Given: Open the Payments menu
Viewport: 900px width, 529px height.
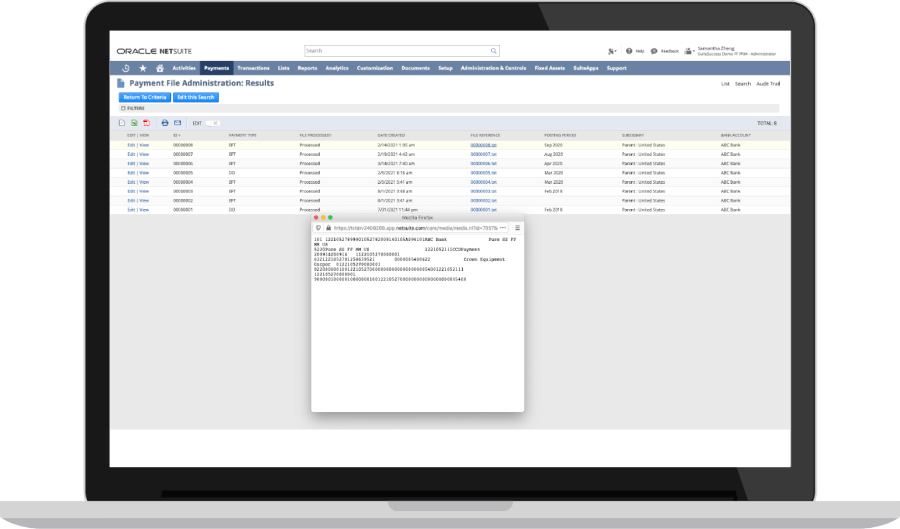Looking at the screenshot, I should click(216, 68).
